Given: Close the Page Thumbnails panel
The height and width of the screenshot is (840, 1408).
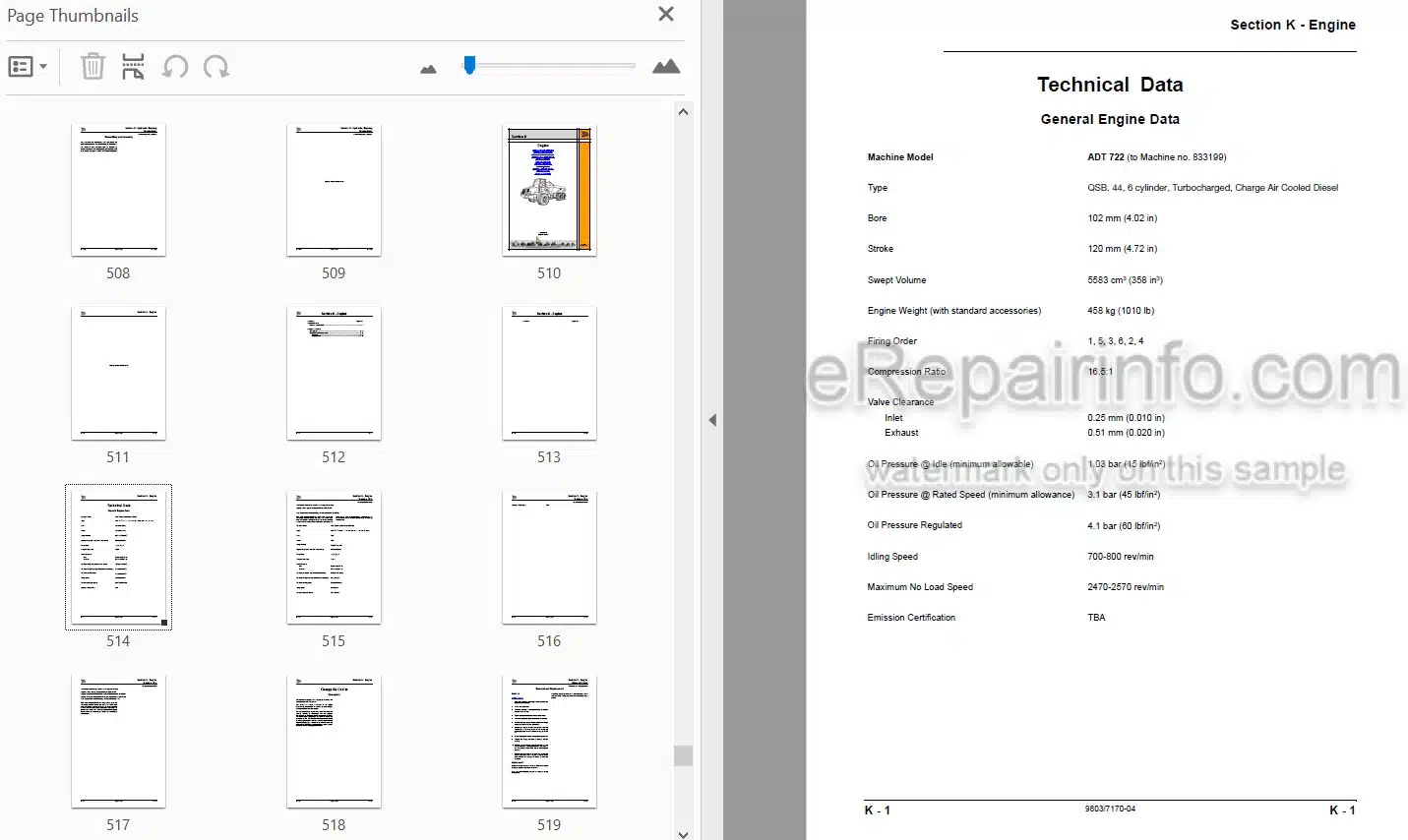Looking at the screenshot, I should [x=666, y=14].
